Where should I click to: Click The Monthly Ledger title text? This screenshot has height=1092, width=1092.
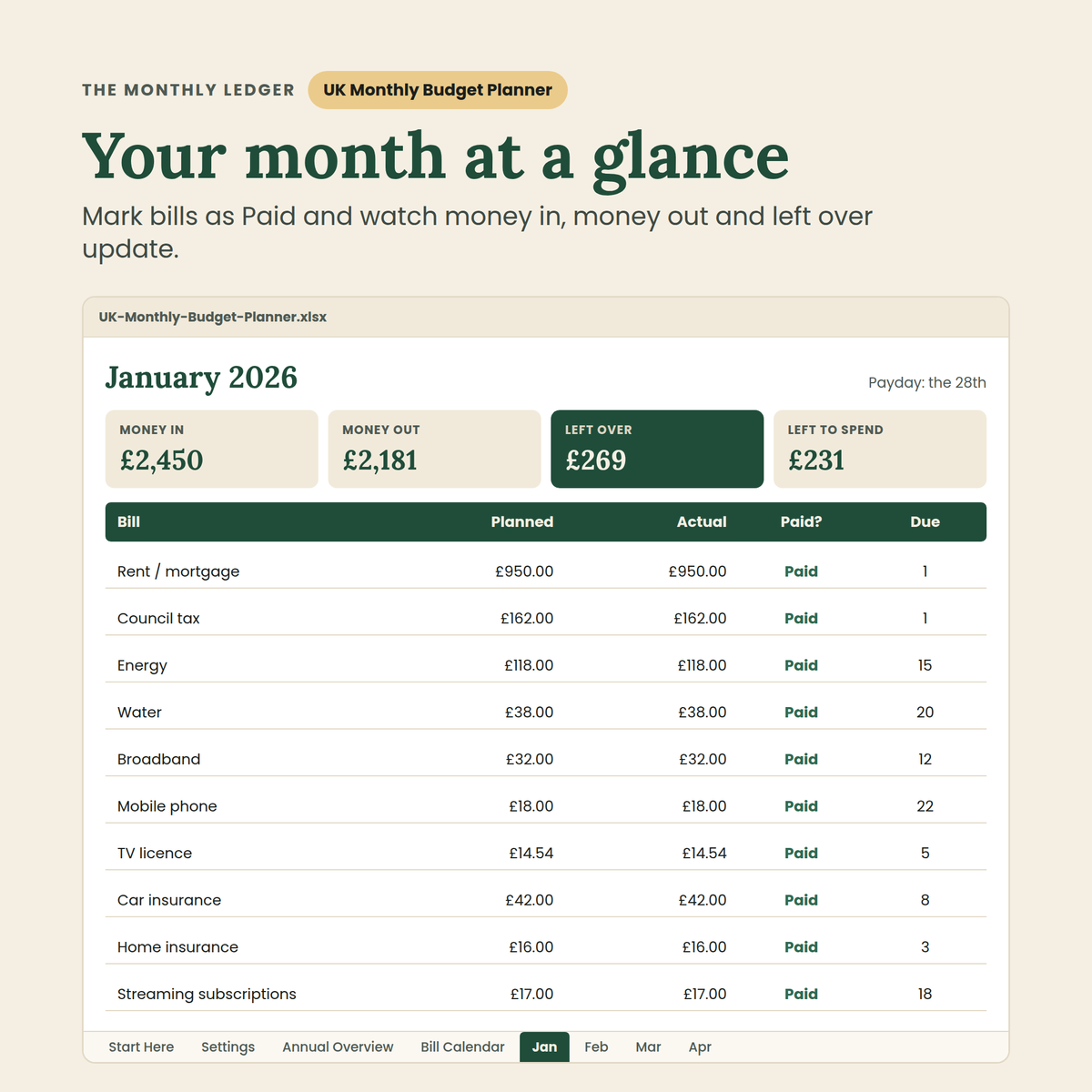[188, 90]
